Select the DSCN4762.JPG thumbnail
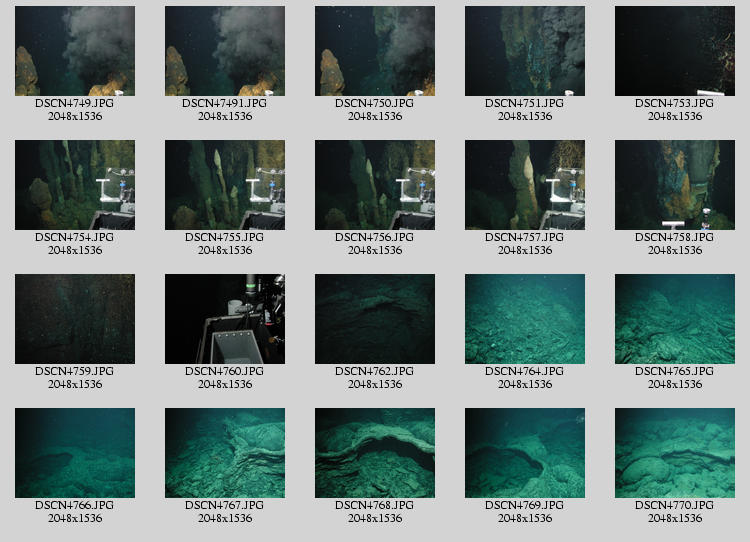This screenshot has height=542, width=750. click(x=375, y=319)
